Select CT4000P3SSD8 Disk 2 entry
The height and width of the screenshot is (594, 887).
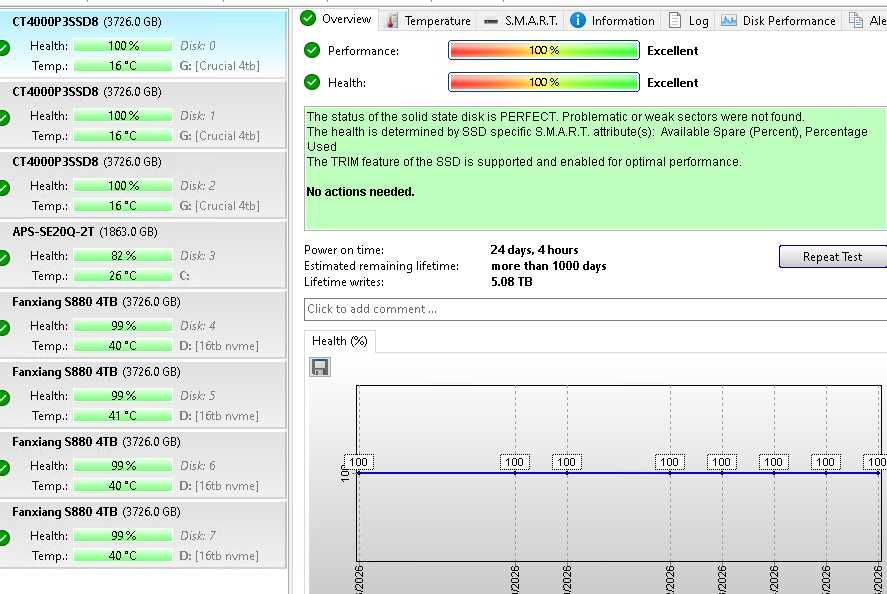(x=143, y=185)
